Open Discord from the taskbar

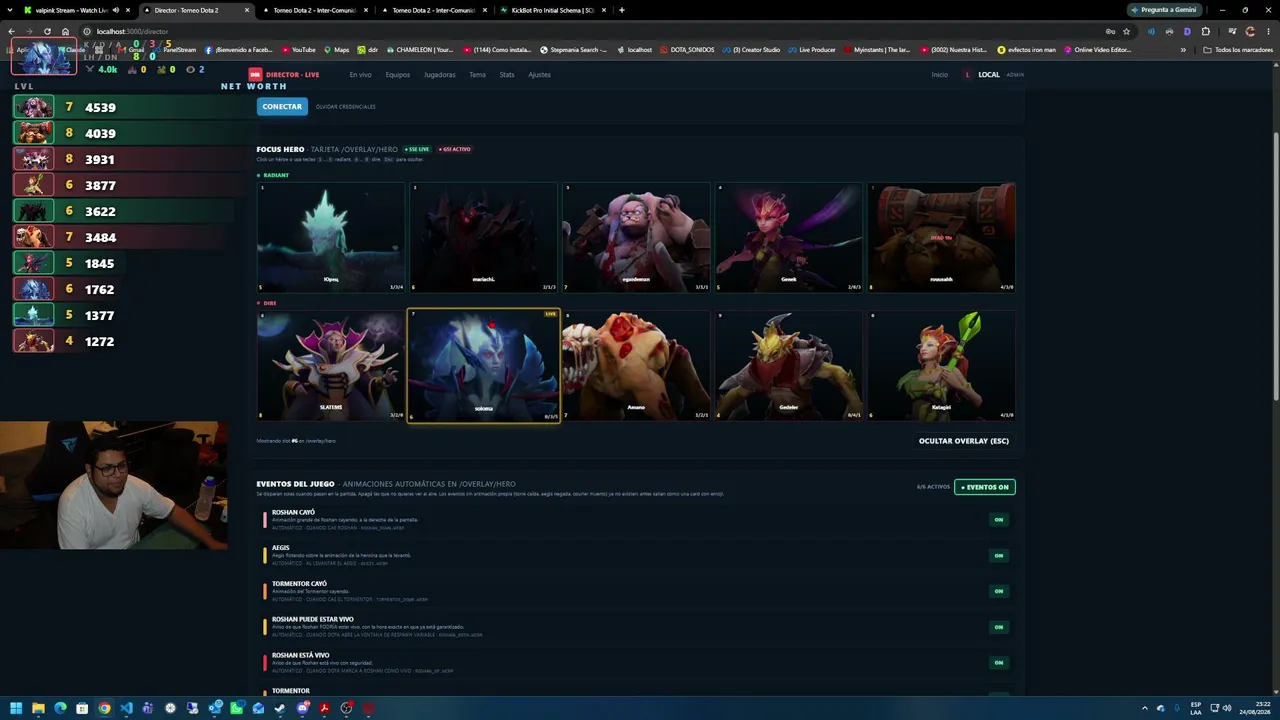click(x=302, y=708)
